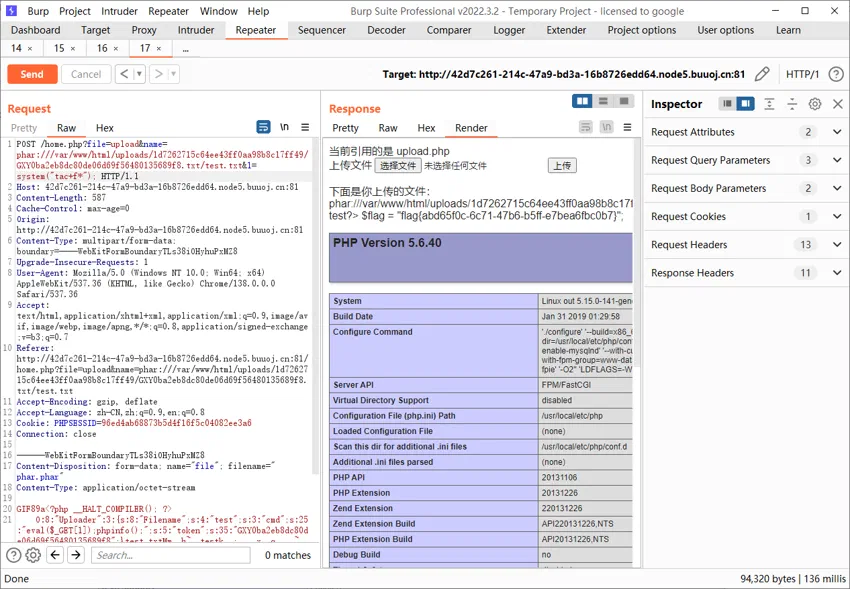The width and height of the screenshot is (850, 589).
Task: Click the Cancel button
Action: pos(86,74)
